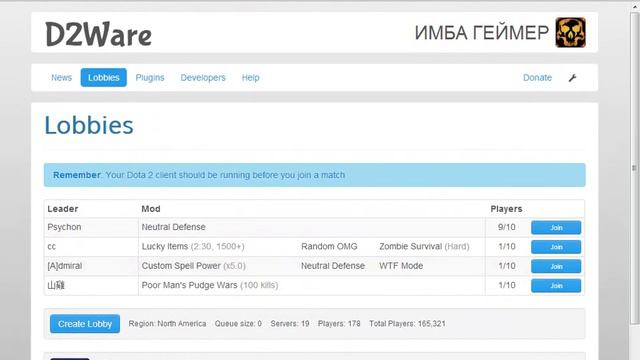This screenshot has height=360, width=640.
Task: Click the Lucky Items mod text
Action: [193, 247]
